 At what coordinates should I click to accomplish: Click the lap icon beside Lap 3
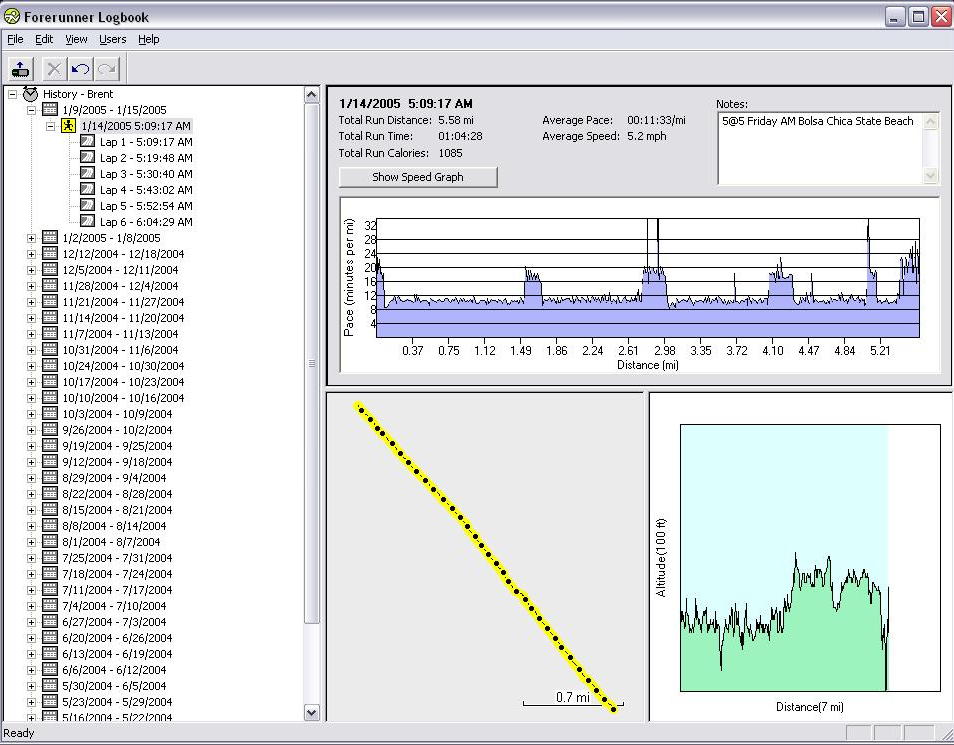(x=88, y=173)
